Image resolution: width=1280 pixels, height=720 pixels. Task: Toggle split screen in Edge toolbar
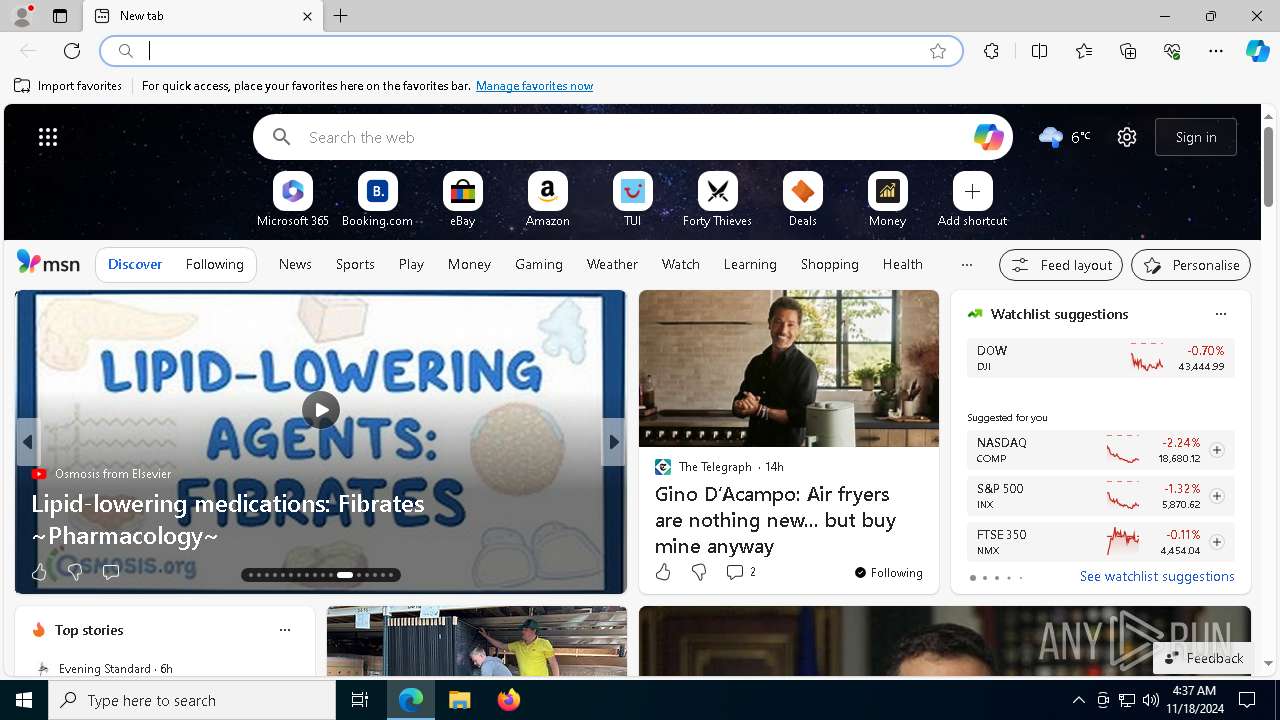[x=1039, y=51]
